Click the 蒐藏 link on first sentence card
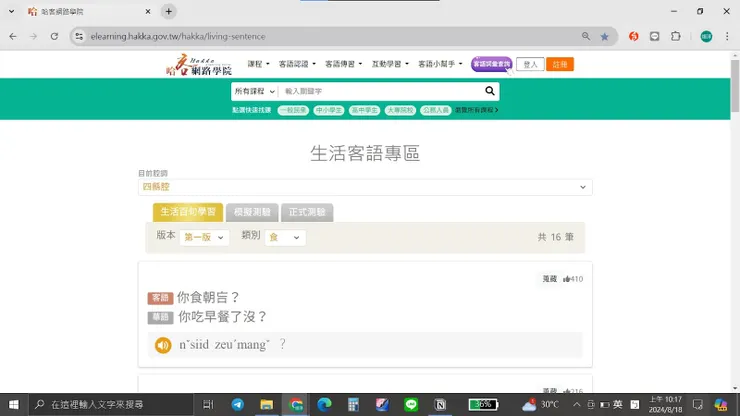This screenshot has height=416, width=740. [x=550, y=279]
